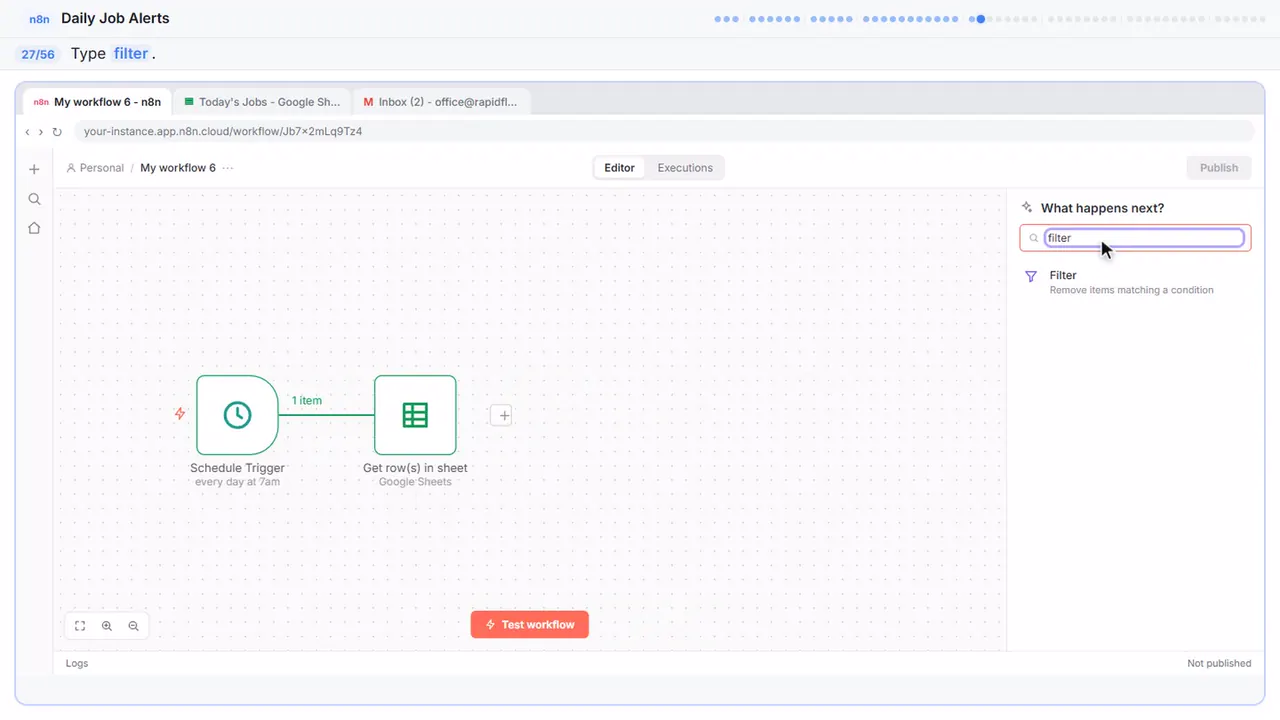
Task: Click the 'What happens next?' panel heading
Action: click(1102, 208)
